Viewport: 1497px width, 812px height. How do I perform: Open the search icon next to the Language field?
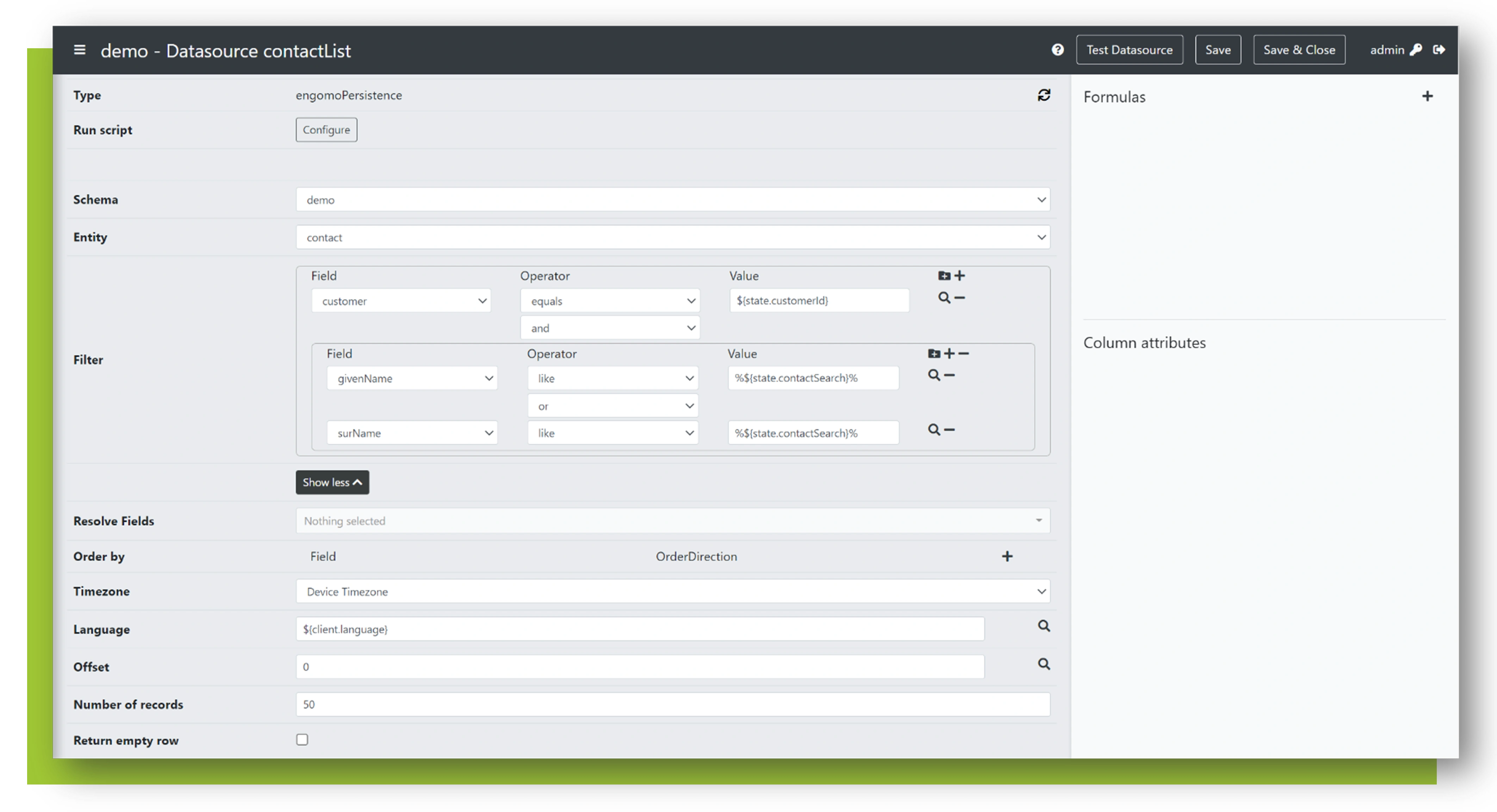pyautogui.click(x=1044, y=626)
